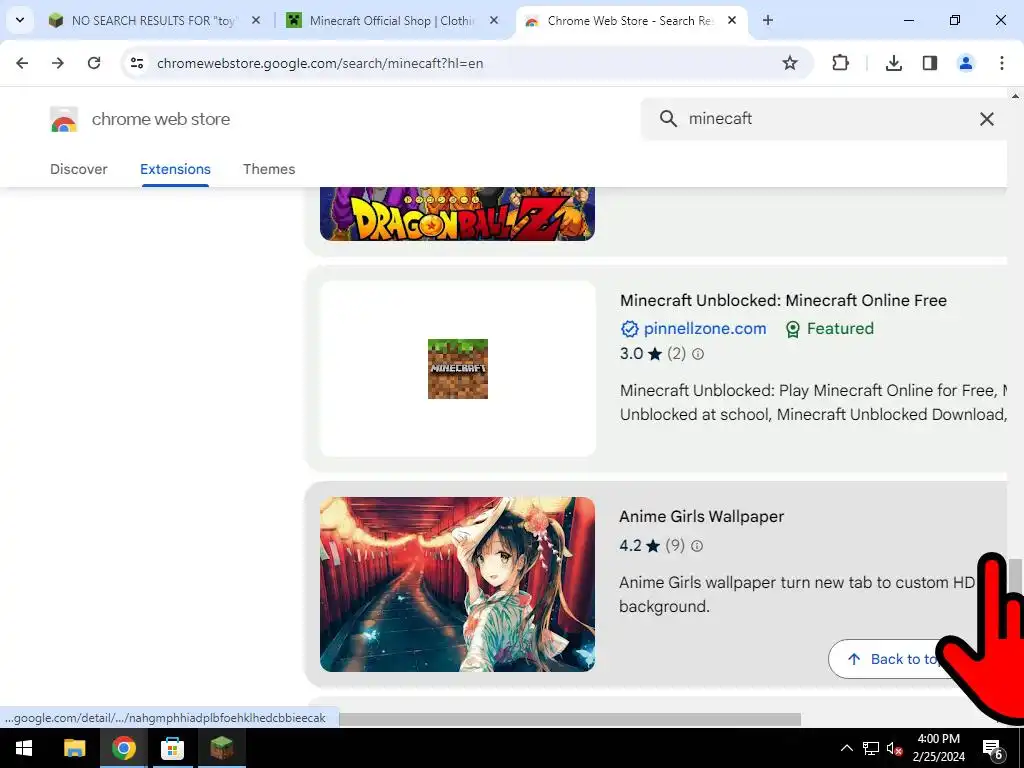Viewport: 1024px width, 768px height.
Task: Open the notification center icon
Action: click(x=993, y=749)
